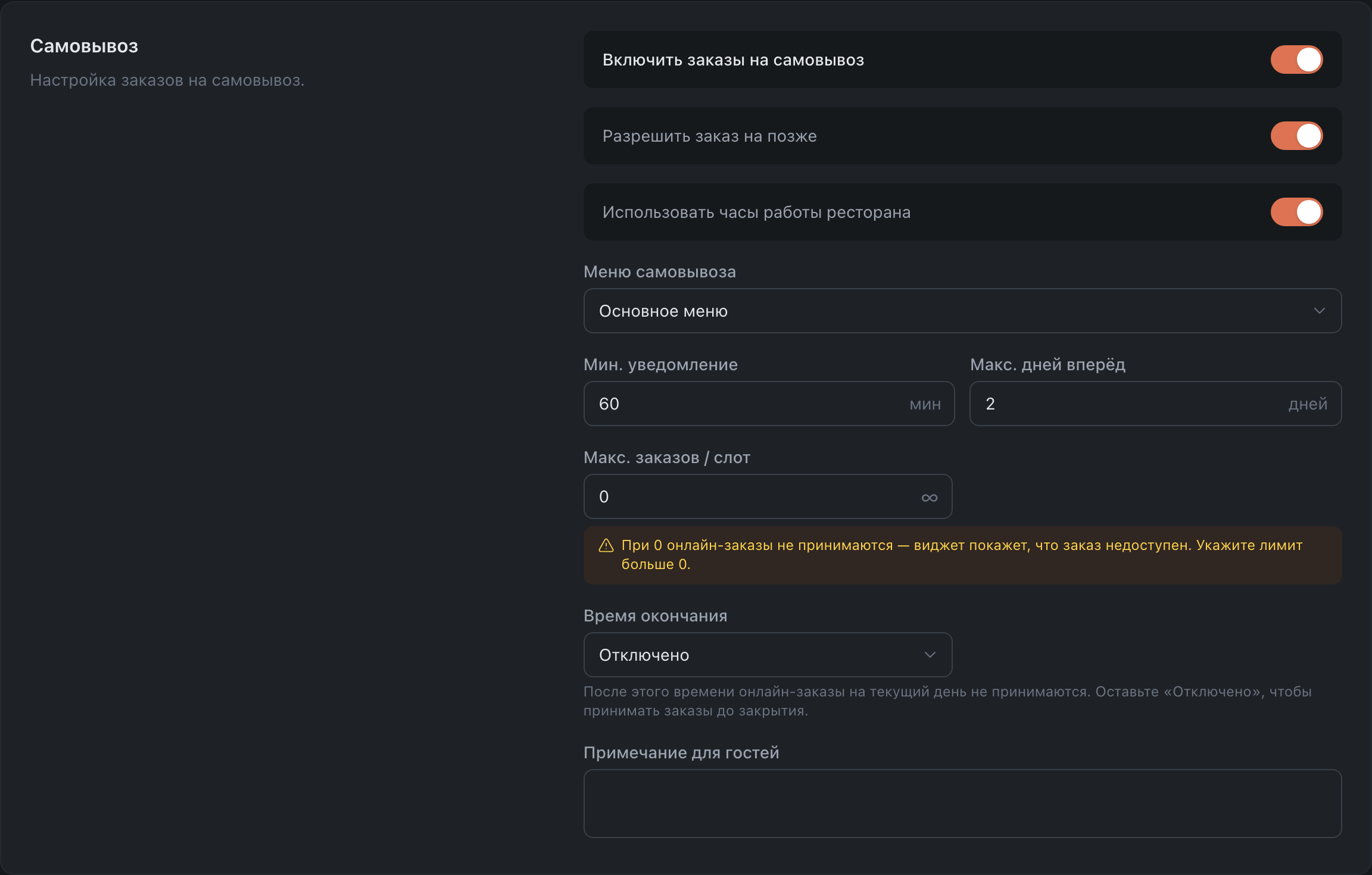Click the «Примечание для гостей» text area
The height and width of the screenshot is (875, 1372).
click(x=962, y=804)
